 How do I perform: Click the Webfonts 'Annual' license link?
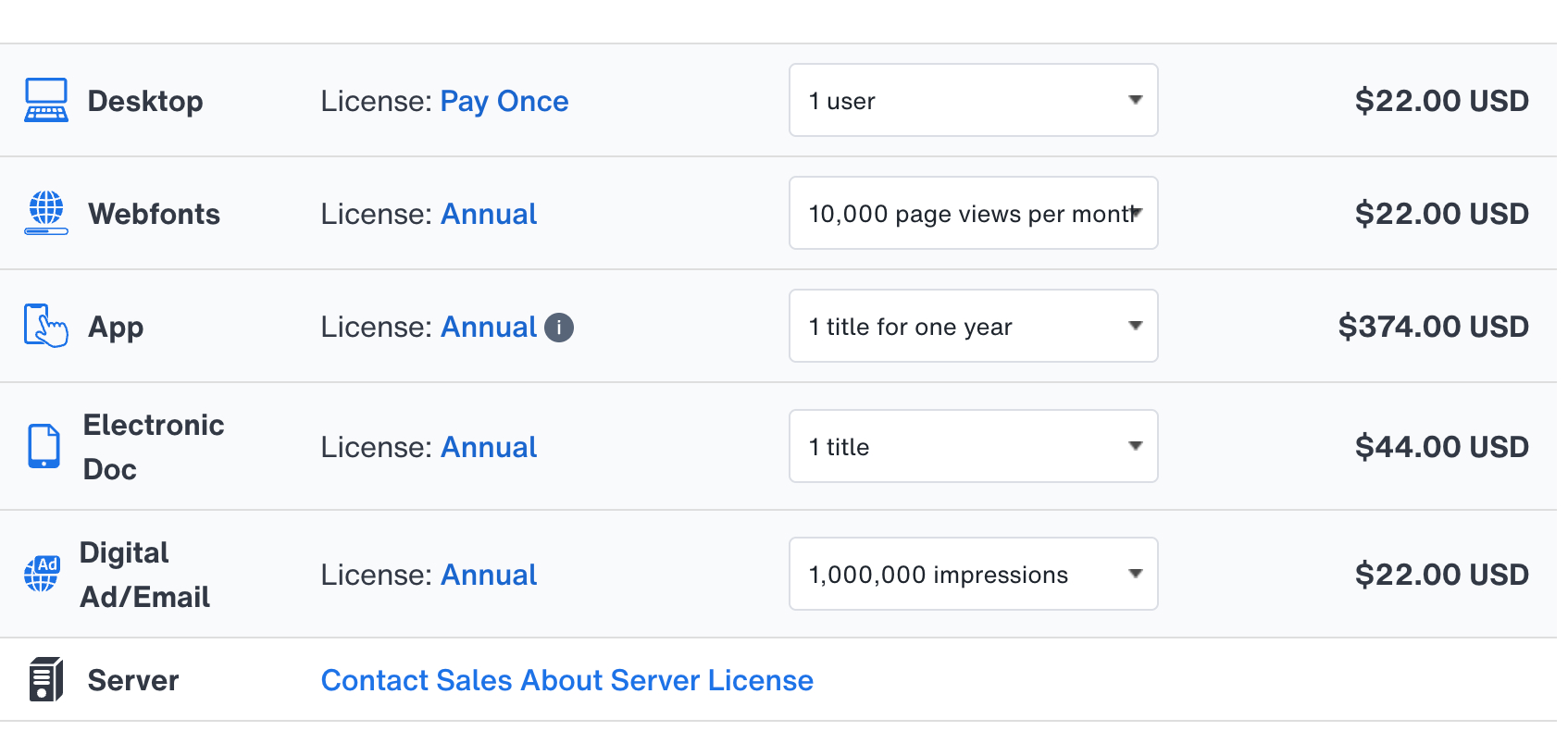(x=488, y=214)
